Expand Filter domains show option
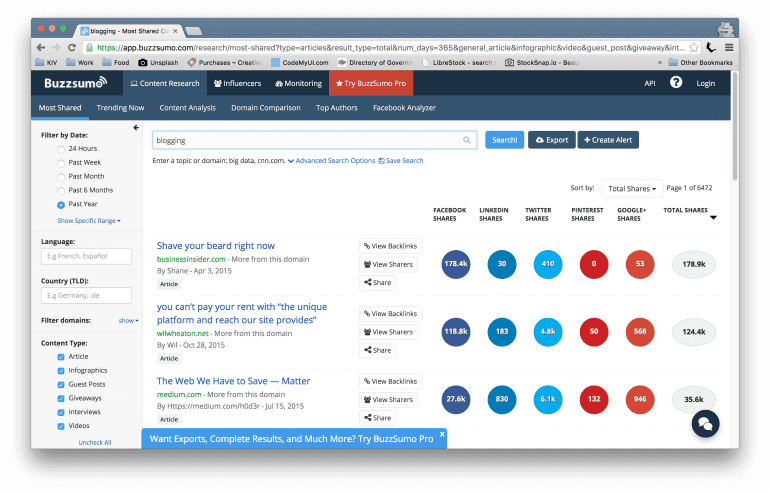Image resolution: width=770 pixels, height=493 pixels. (129, 320)
